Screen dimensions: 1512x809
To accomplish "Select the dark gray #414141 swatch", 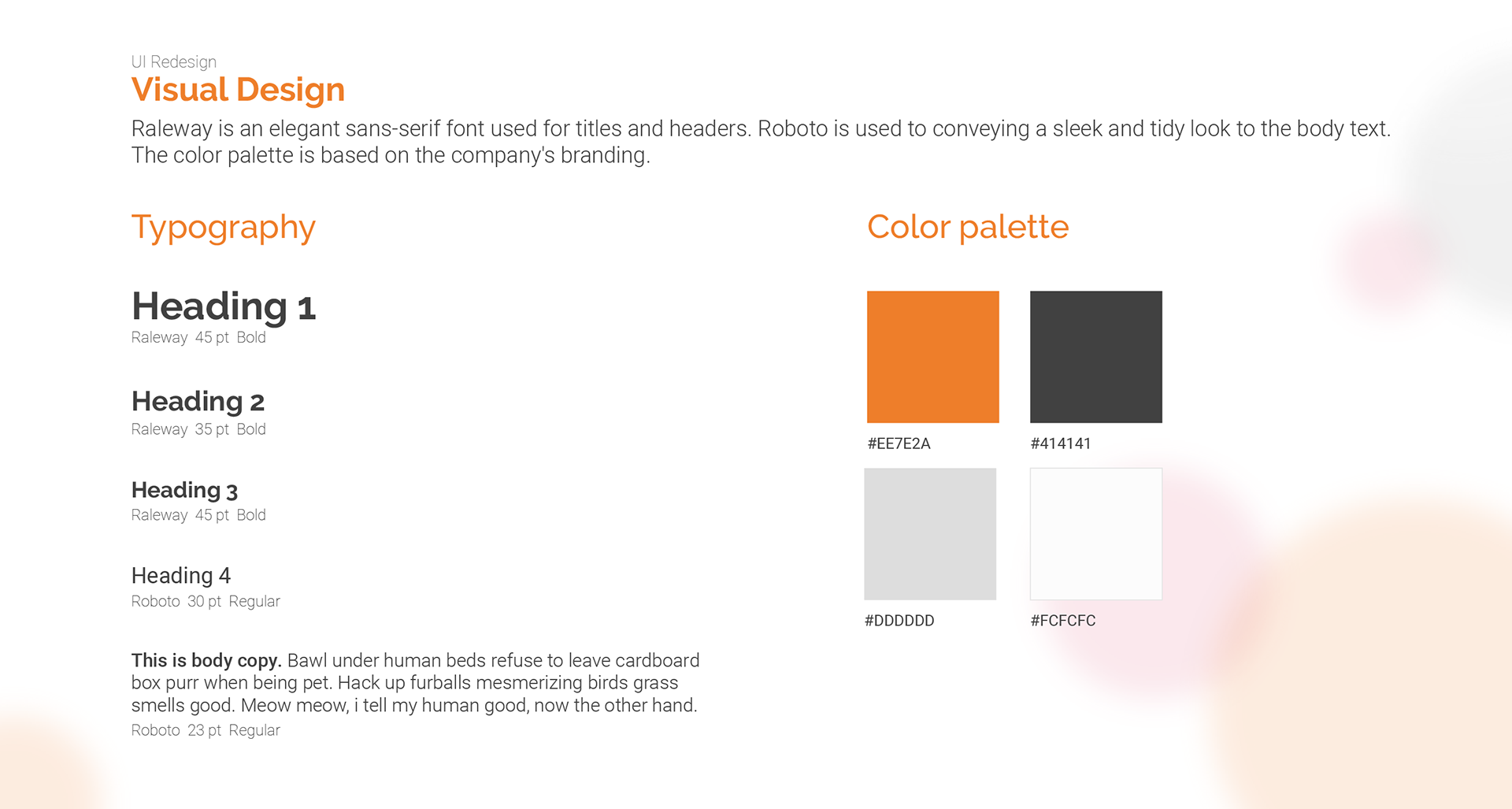I will click(1095, 357).
